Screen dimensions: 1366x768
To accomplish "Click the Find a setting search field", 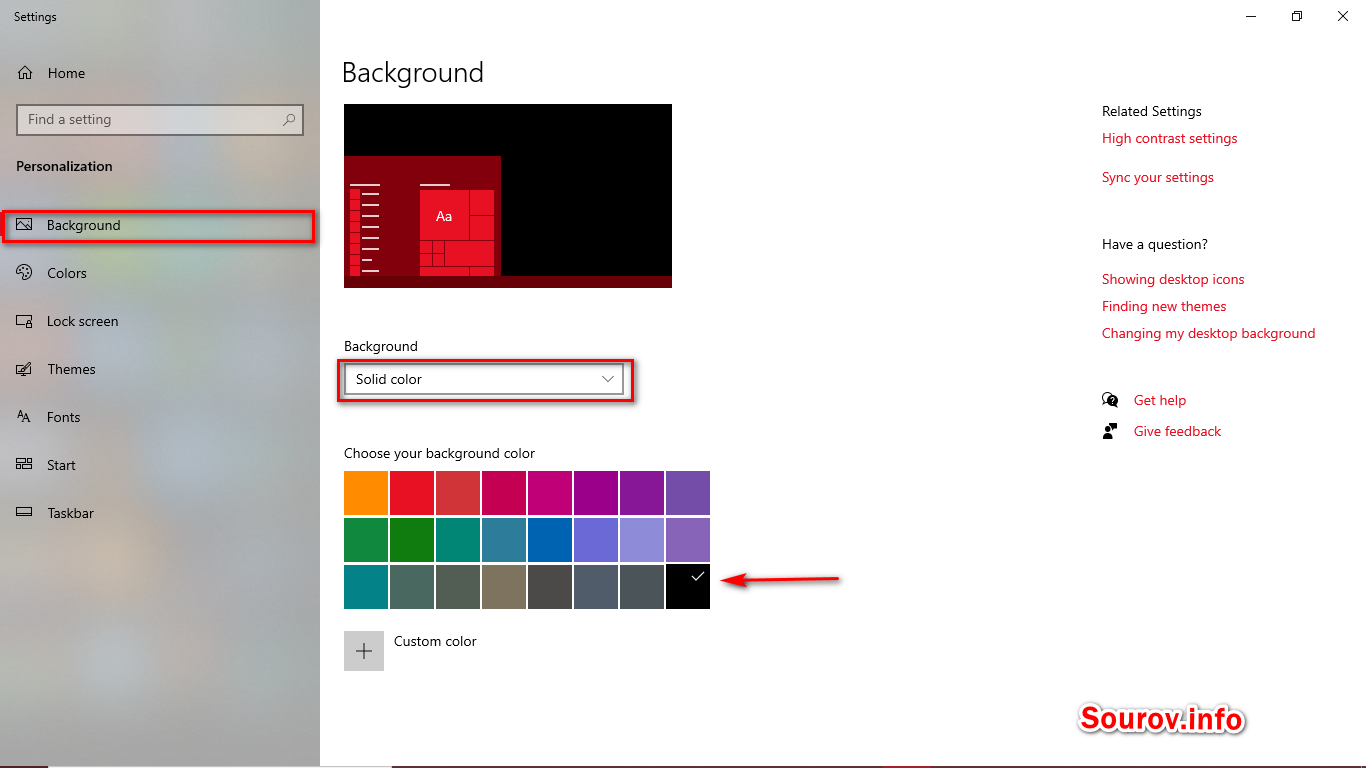I will (x=160, y=120).
